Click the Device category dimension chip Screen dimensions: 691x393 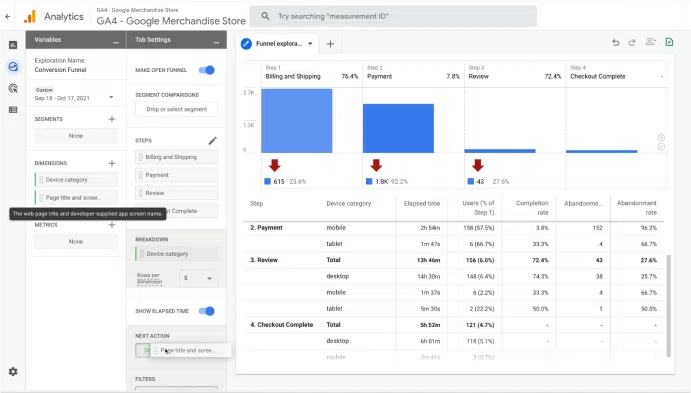pyautogui.click(x=76, y=180)
